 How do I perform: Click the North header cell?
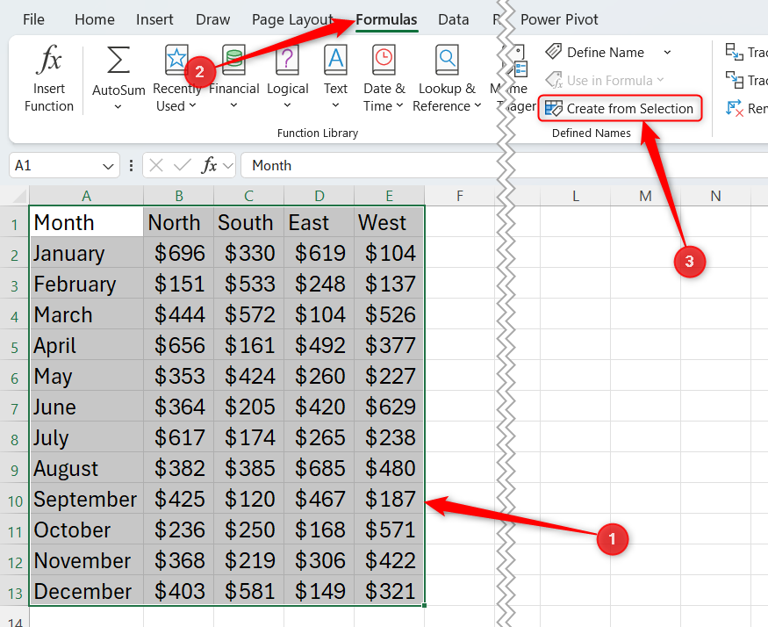(x=179, y=222)
